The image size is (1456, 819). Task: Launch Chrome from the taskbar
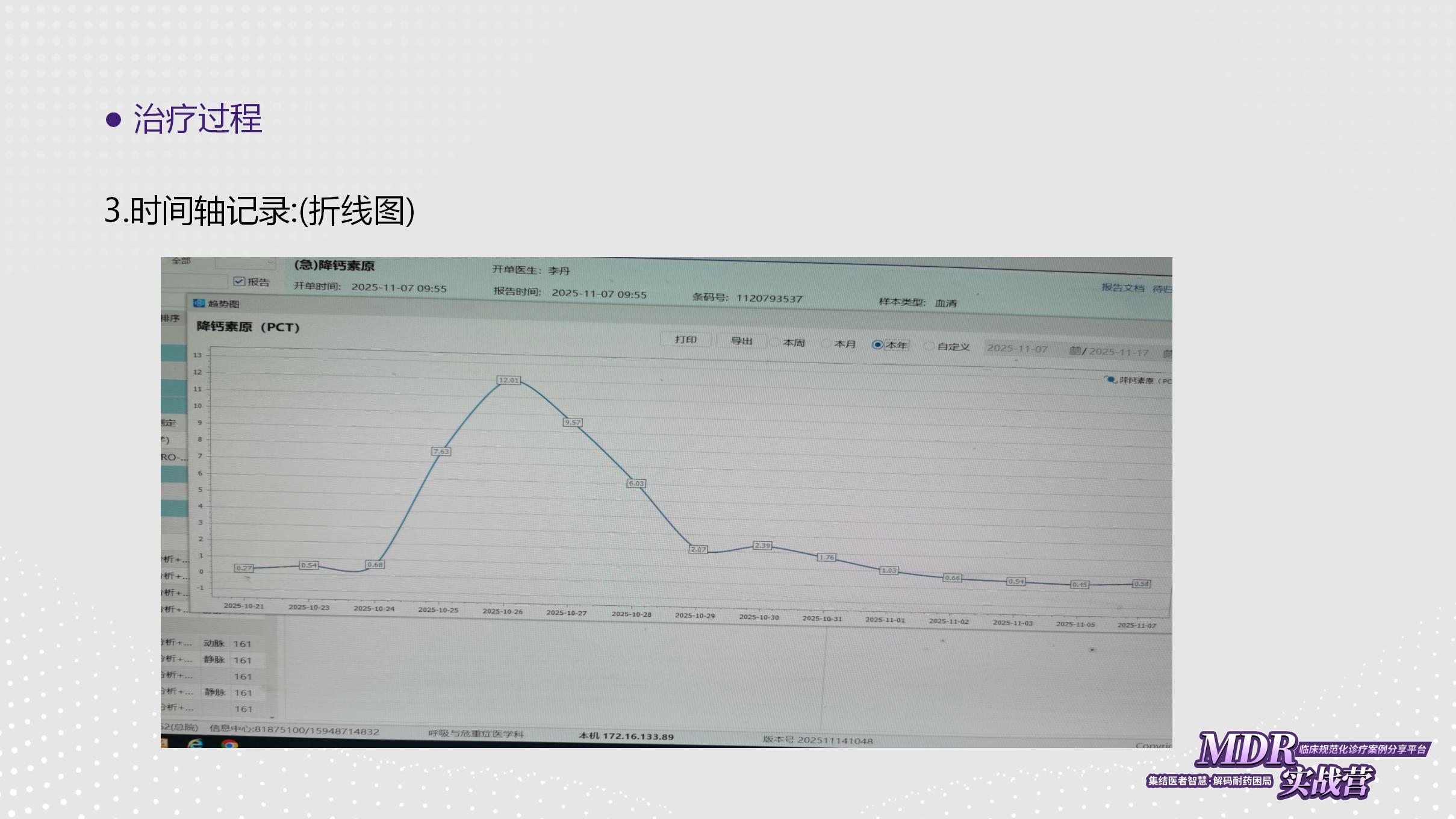pos(229,745)
